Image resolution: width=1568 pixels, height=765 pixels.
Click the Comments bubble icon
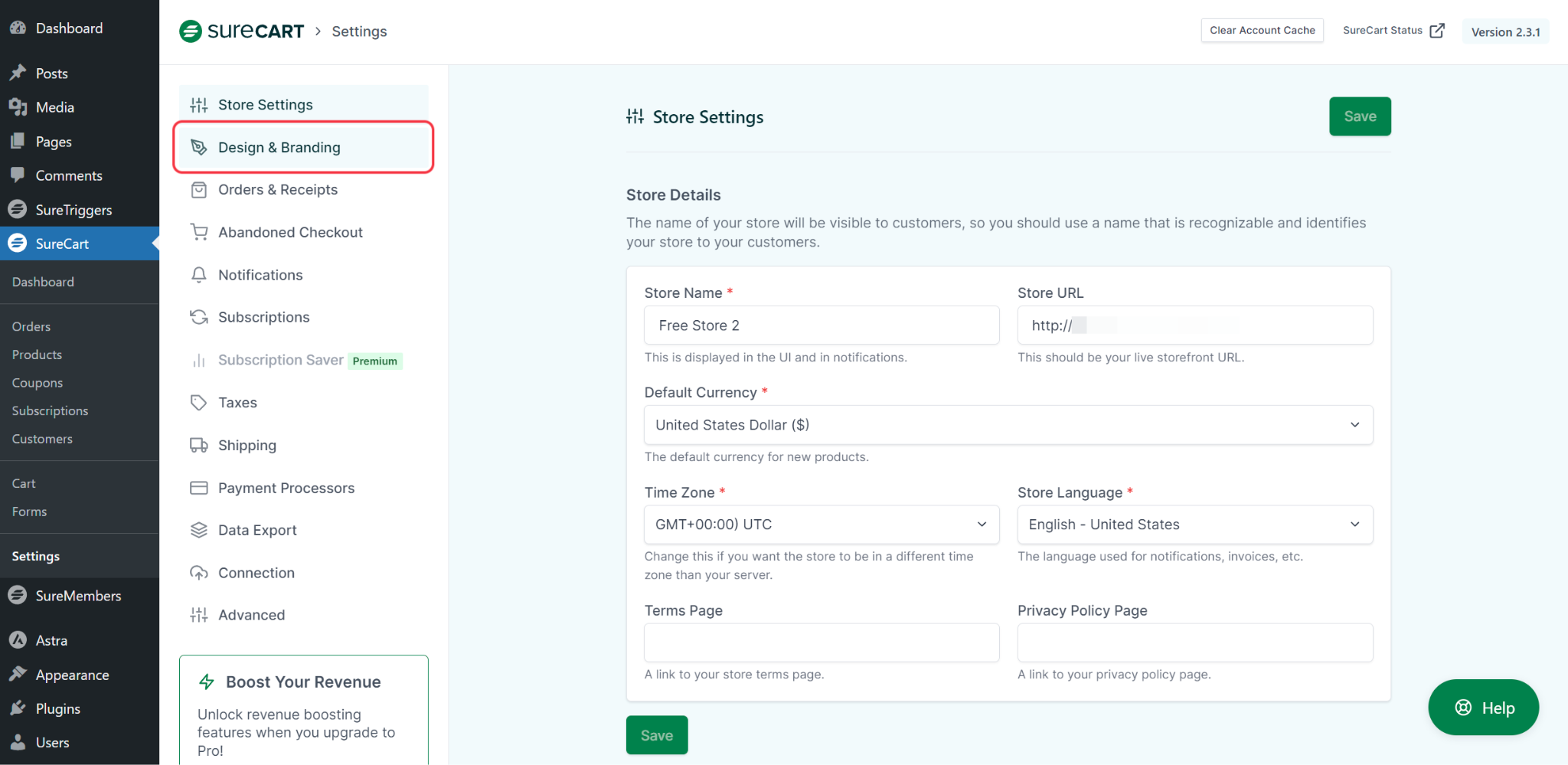18,175
